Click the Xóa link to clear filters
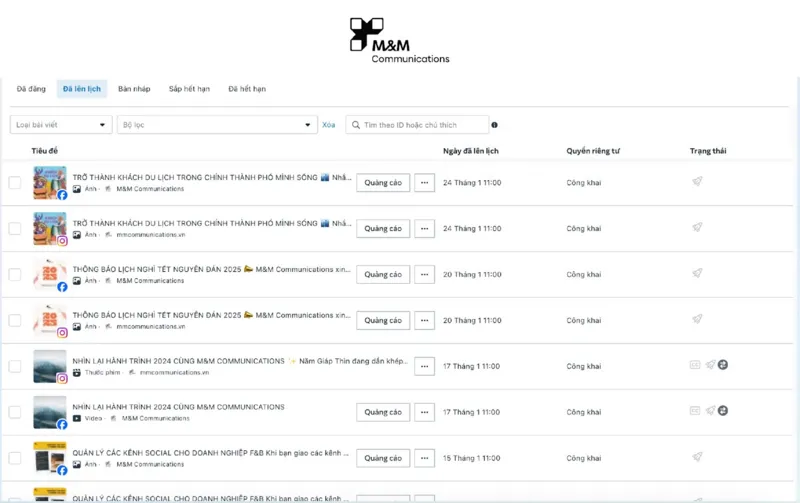Viewport: 800px width, 503px height. click(x=329, y=125)
